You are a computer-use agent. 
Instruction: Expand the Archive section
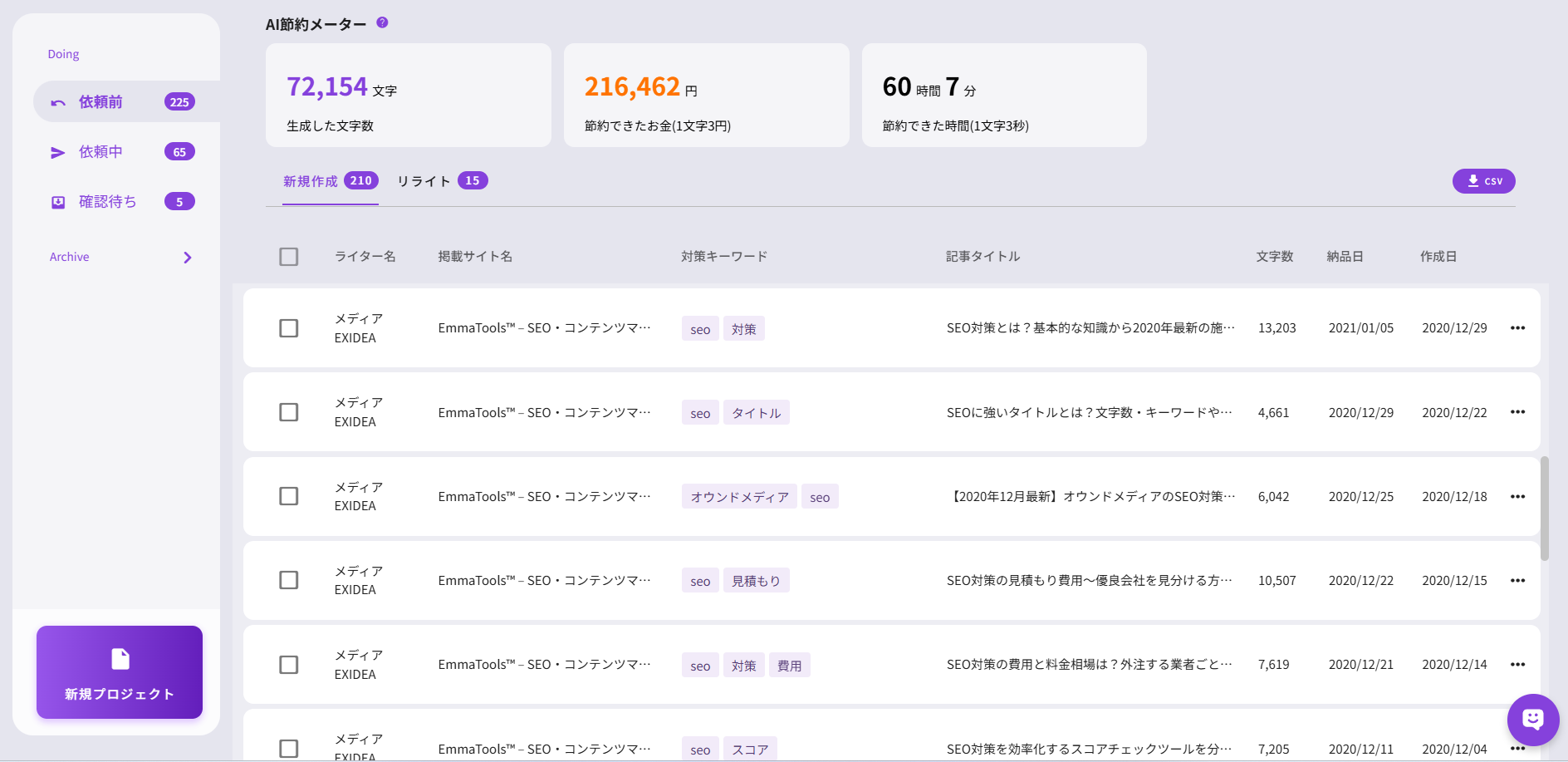coord(188,257)
